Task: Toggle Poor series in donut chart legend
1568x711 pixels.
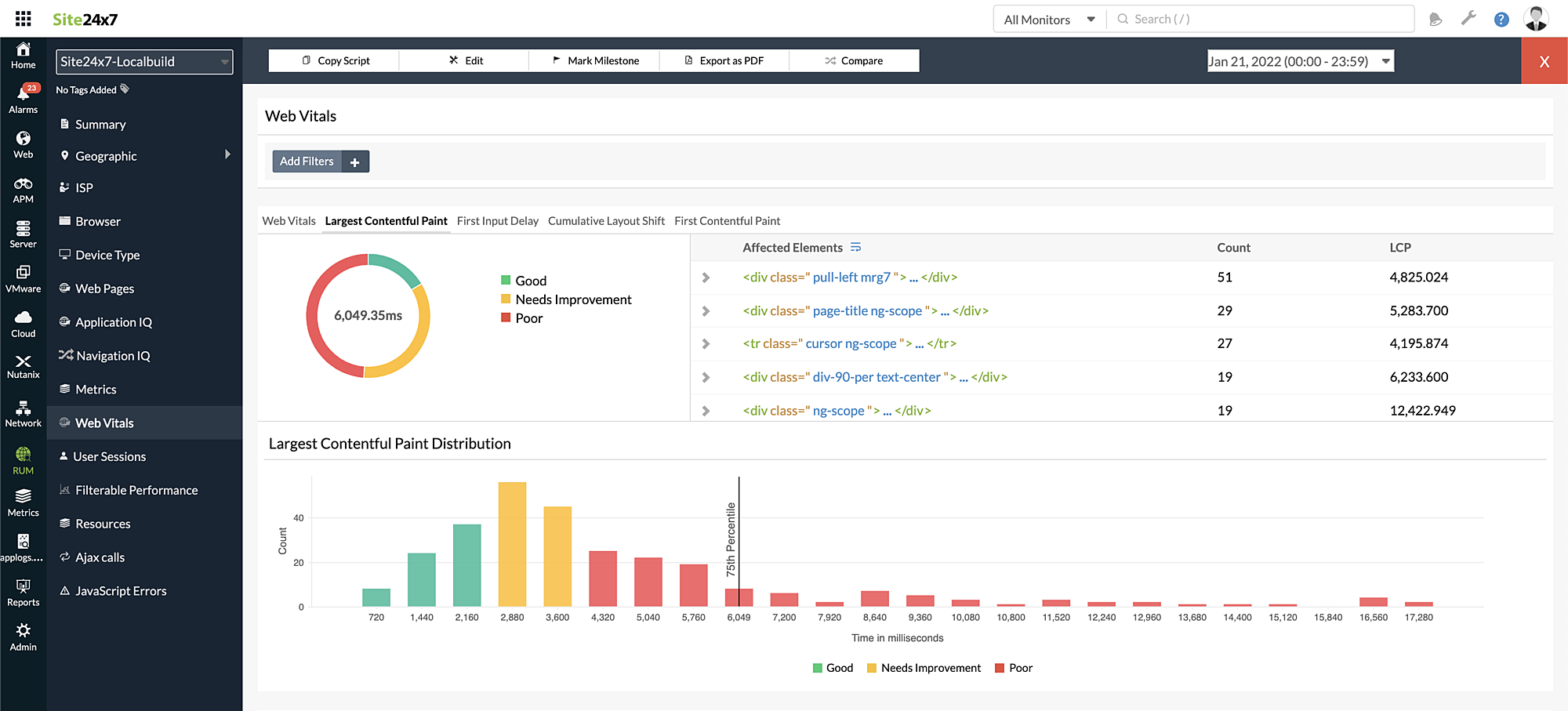Action: point(522,318)
